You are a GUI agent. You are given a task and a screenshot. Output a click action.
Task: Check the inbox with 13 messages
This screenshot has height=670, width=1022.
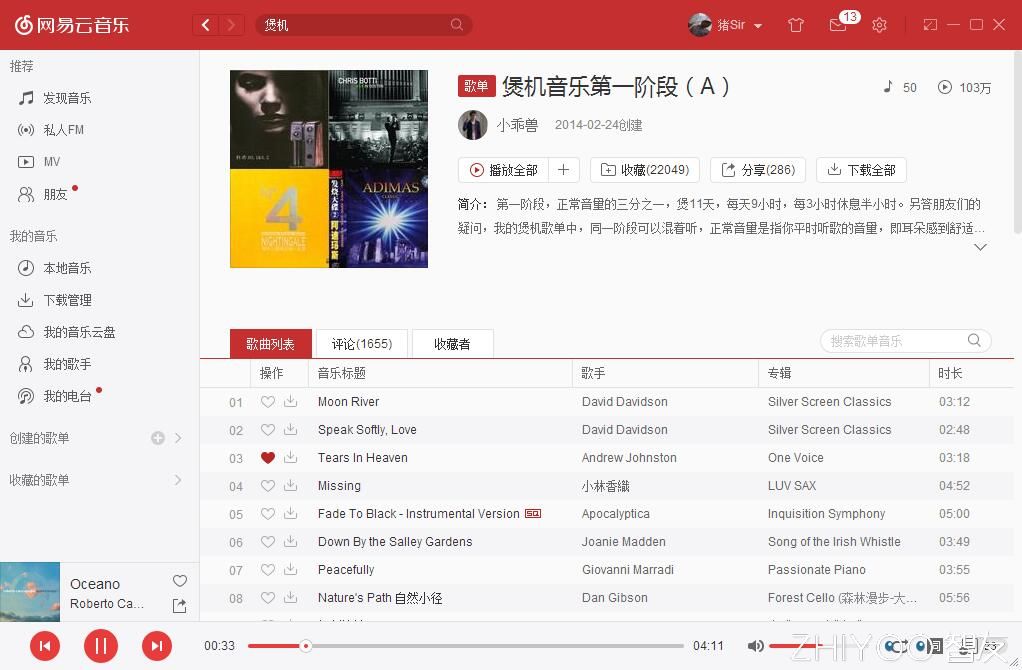click(838, 25)
